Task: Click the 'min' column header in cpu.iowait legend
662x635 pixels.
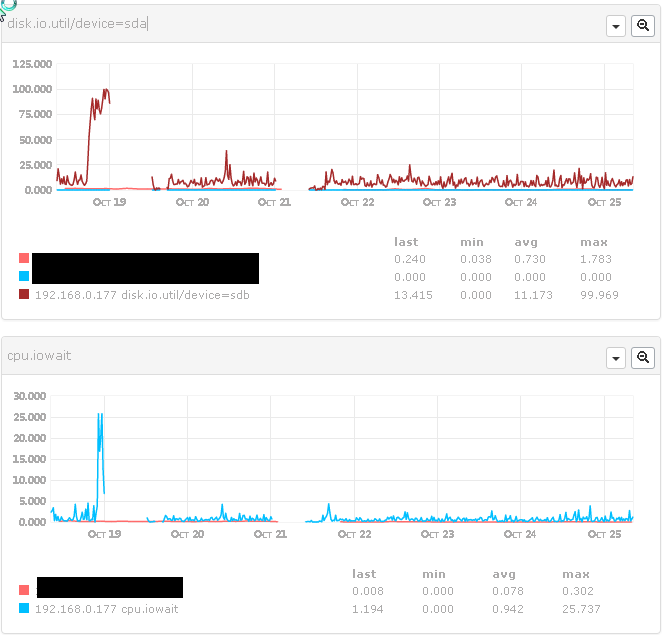Action: click(x=434, y=574)
